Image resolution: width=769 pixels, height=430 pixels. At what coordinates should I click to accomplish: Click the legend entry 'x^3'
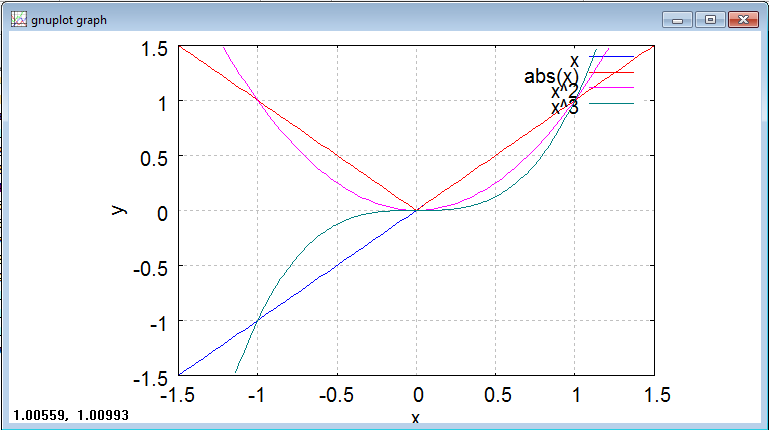(564, 107)
